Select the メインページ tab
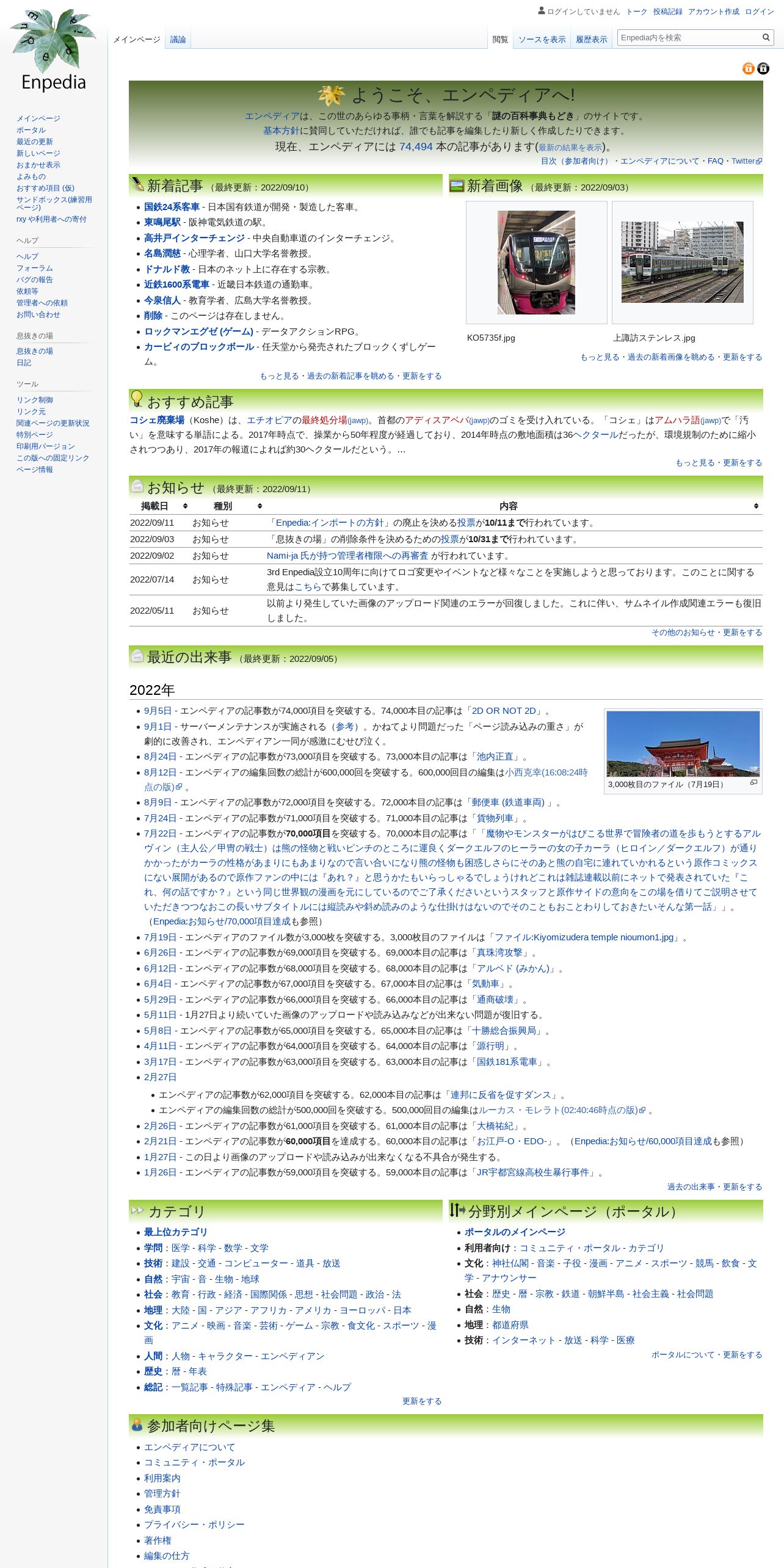The image size is (784, 1568). point(137,40)
